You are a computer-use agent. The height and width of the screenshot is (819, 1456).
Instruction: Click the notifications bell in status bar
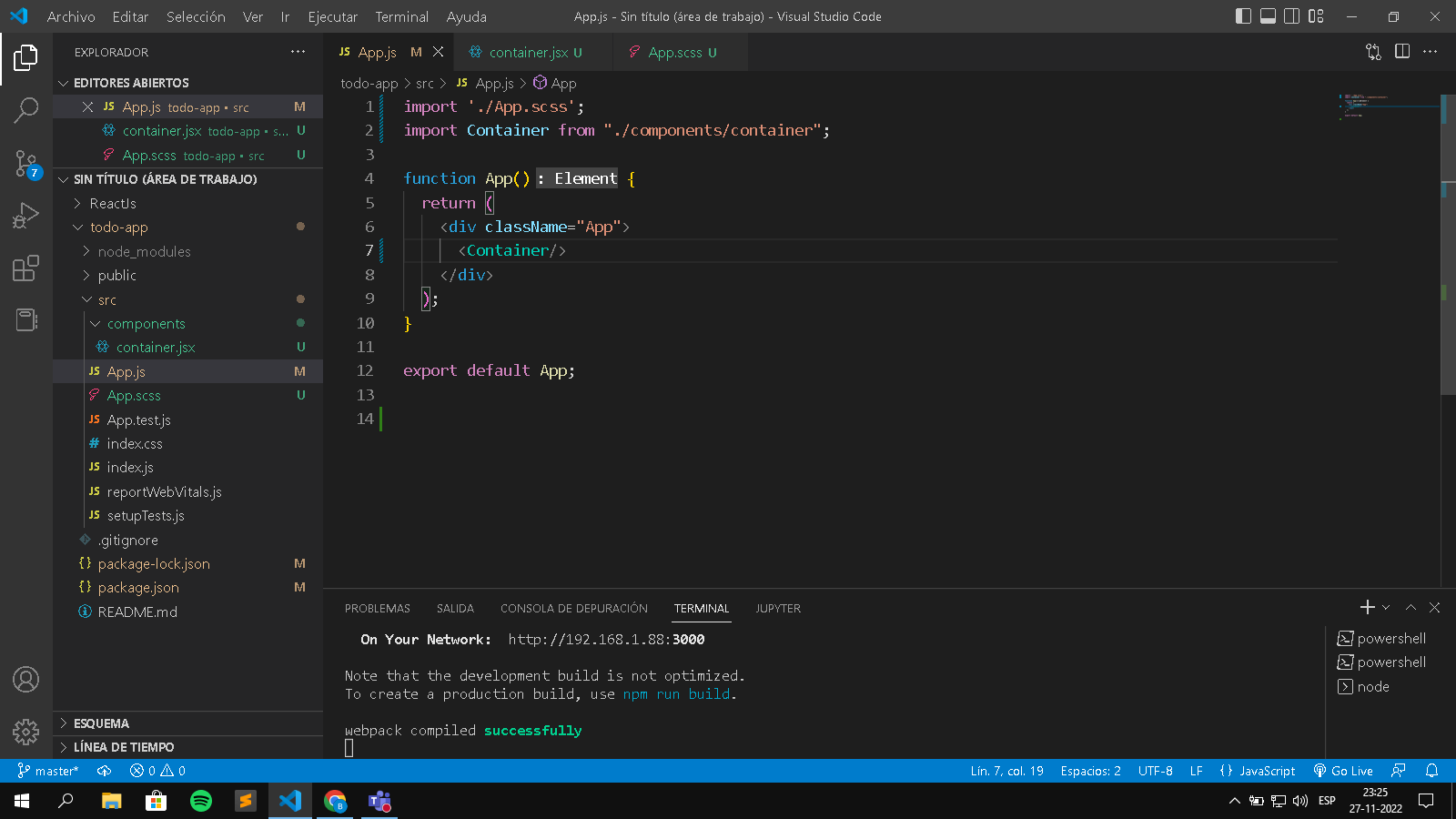(1432, 771)
